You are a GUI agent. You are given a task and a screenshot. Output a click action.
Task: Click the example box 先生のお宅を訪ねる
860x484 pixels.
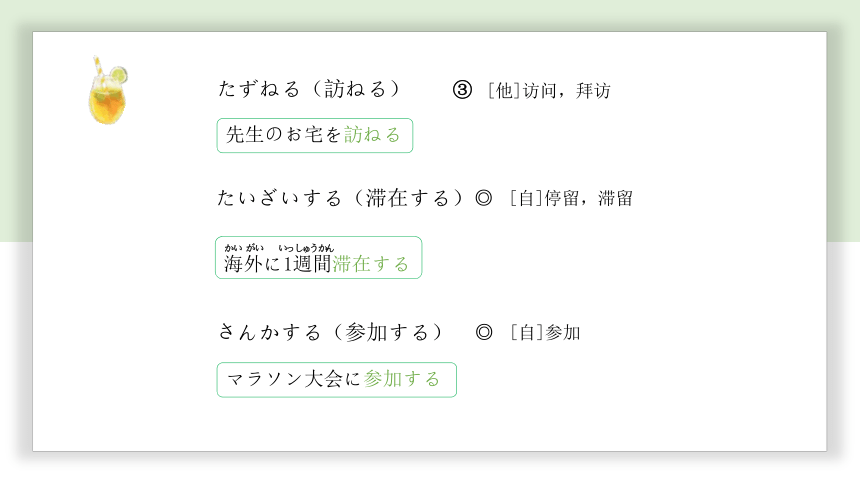(x=315, y=136)
